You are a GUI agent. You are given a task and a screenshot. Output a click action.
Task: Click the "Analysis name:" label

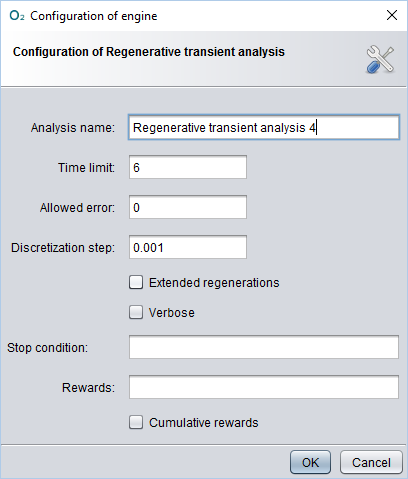(x=73, y=128)
